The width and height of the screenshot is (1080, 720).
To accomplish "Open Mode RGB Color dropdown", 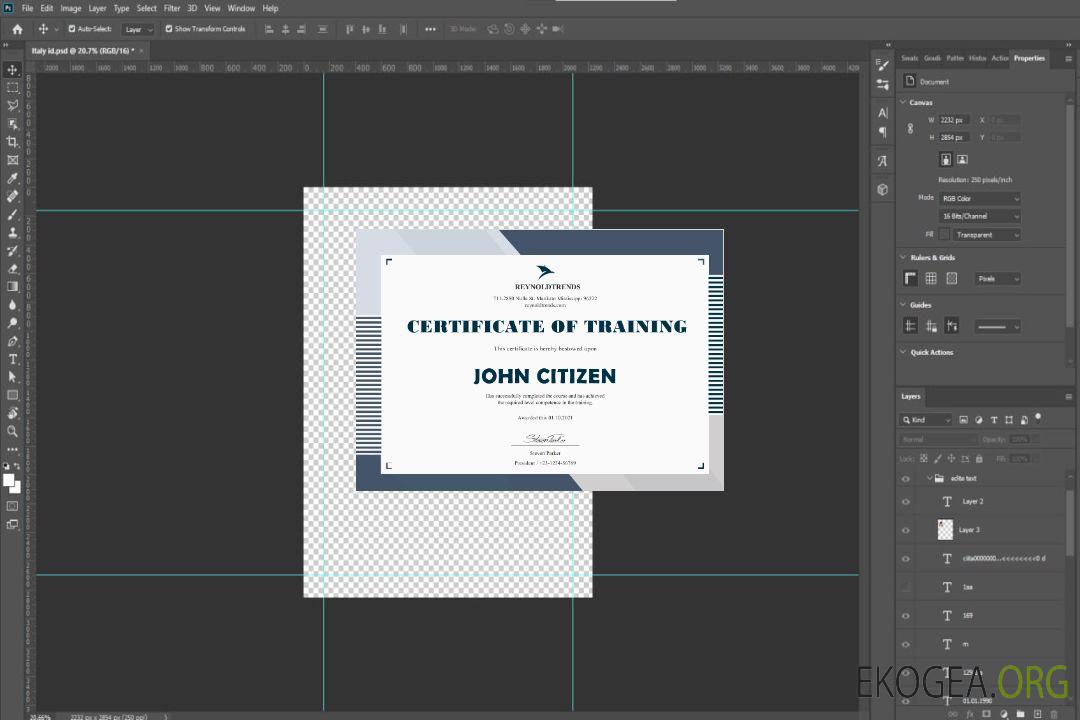I will (979, 198).
